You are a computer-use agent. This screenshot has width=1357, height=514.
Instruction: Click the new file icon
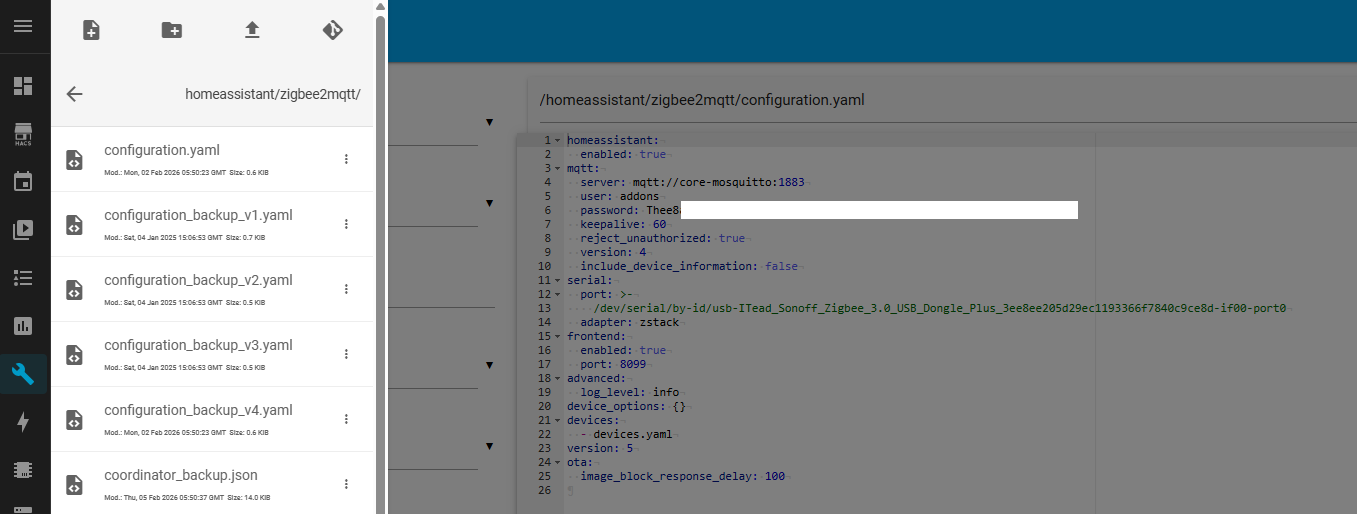click(91, 30)
